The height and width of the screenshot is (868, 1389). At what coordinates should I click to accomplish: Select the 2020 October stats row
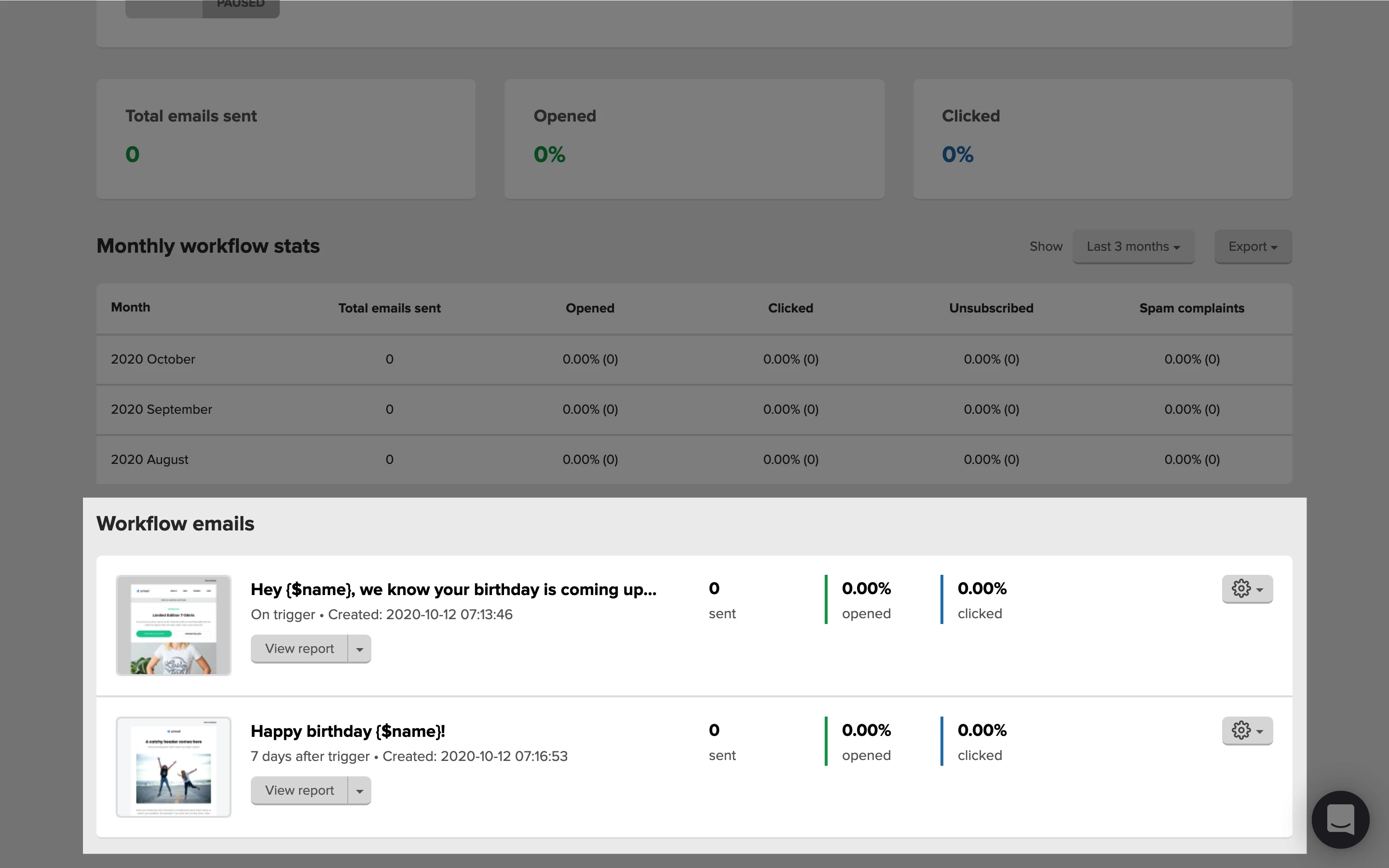click(x=153, y=359)
